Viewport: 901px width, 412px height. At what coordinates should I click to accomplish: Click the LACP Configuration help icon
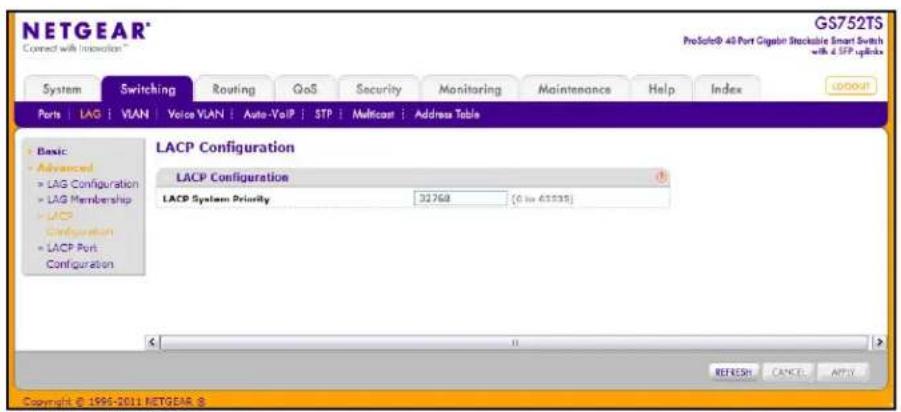pos(661,178)
